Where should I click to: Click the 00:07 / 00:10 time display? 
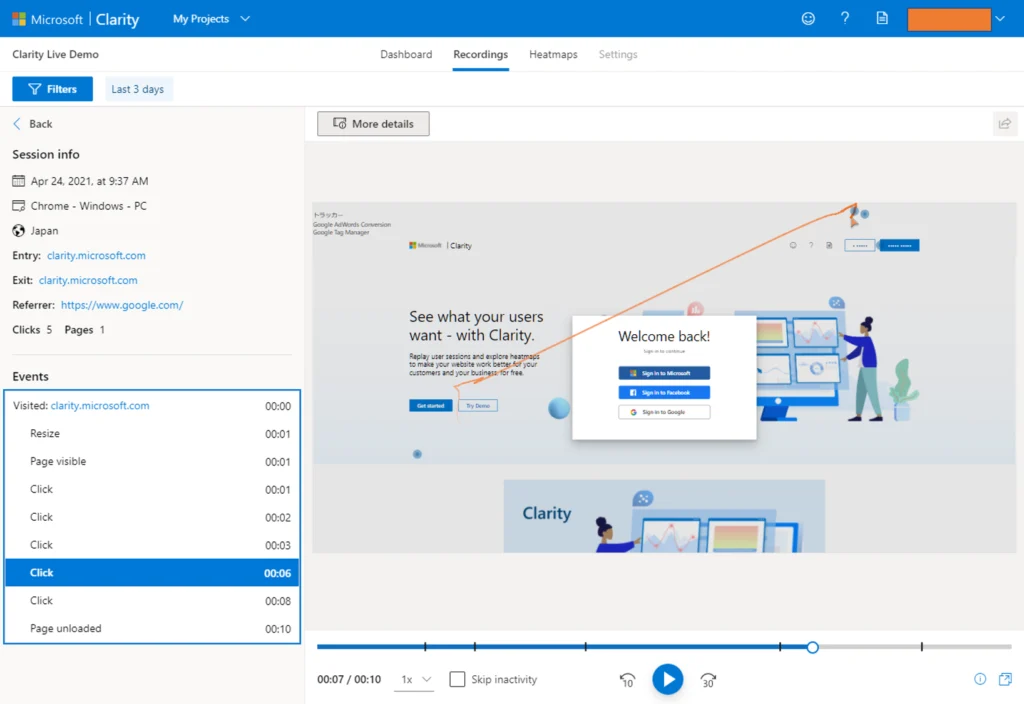349,679
